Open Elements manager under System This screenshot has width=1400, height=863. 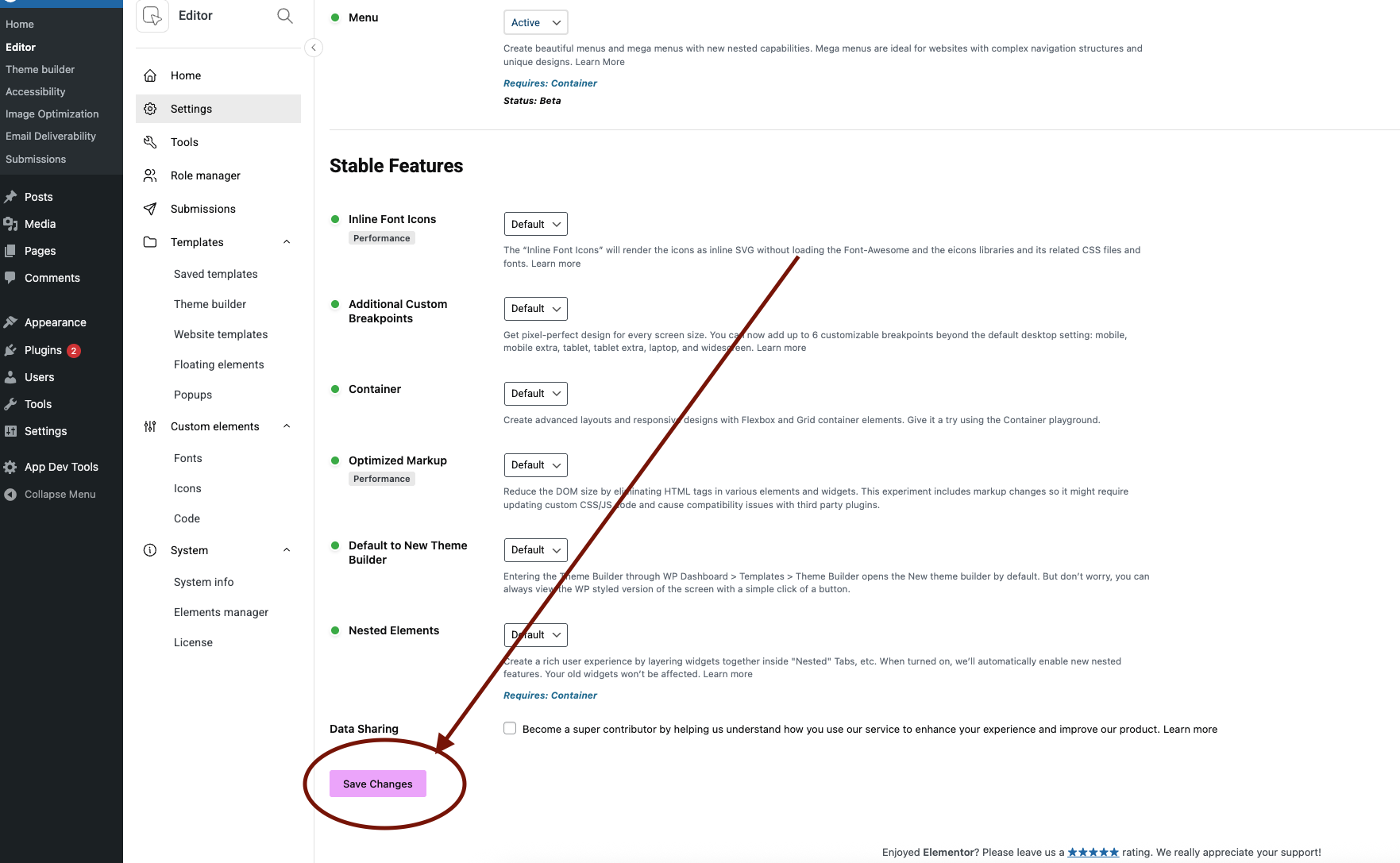coord(221,612)
